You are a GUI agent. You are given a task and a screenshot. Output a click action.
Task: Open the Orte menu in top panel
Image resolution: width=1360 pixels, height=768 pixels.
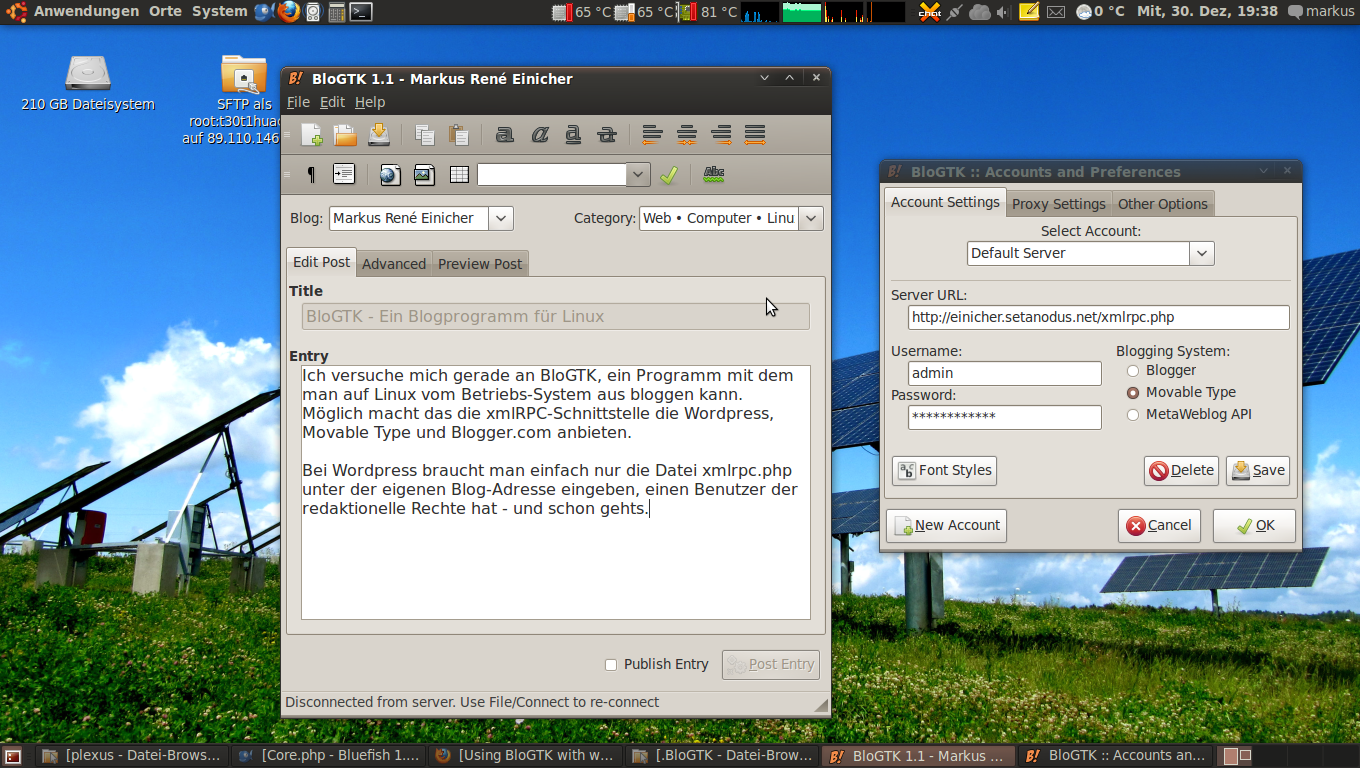click(166, 12)
